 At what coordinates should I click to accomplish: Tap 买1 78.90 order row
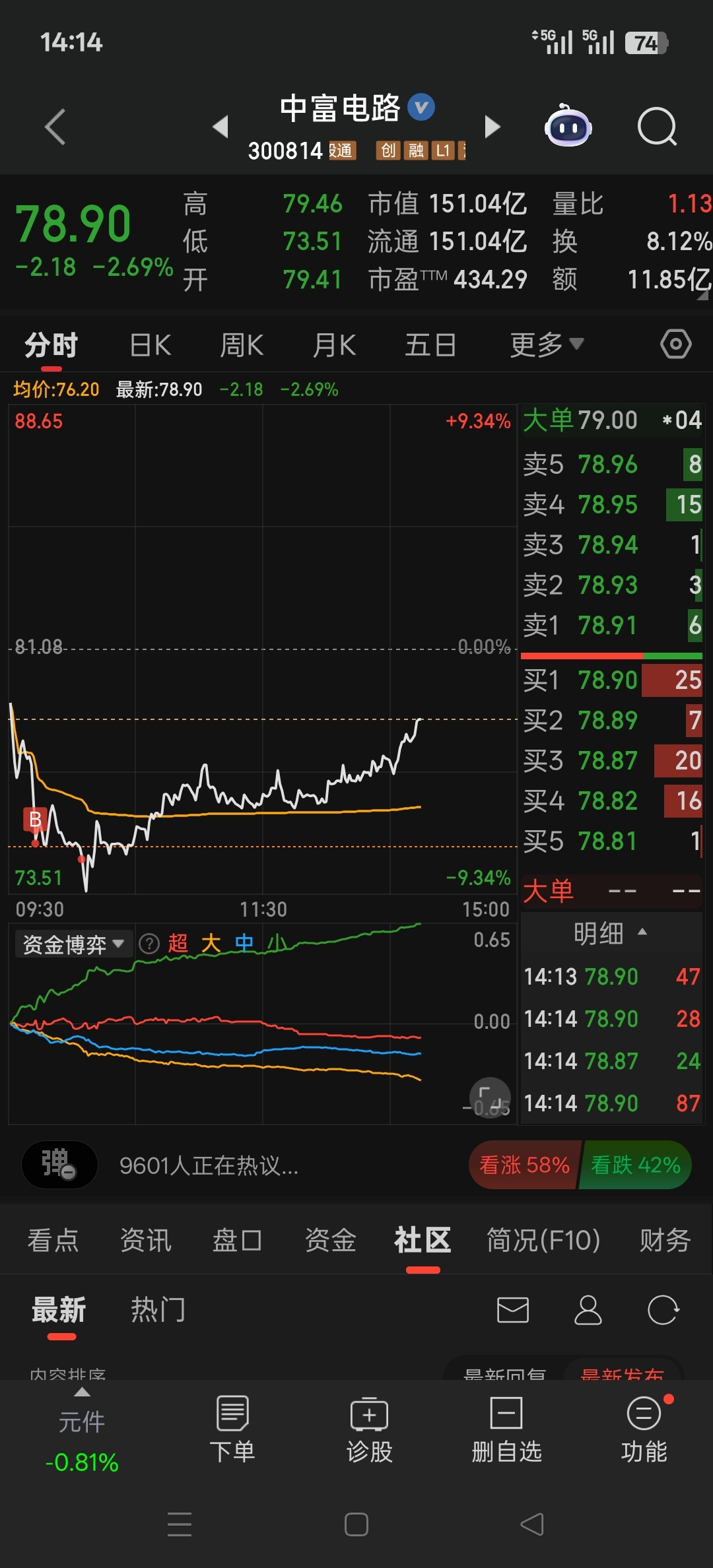[612, 680]
